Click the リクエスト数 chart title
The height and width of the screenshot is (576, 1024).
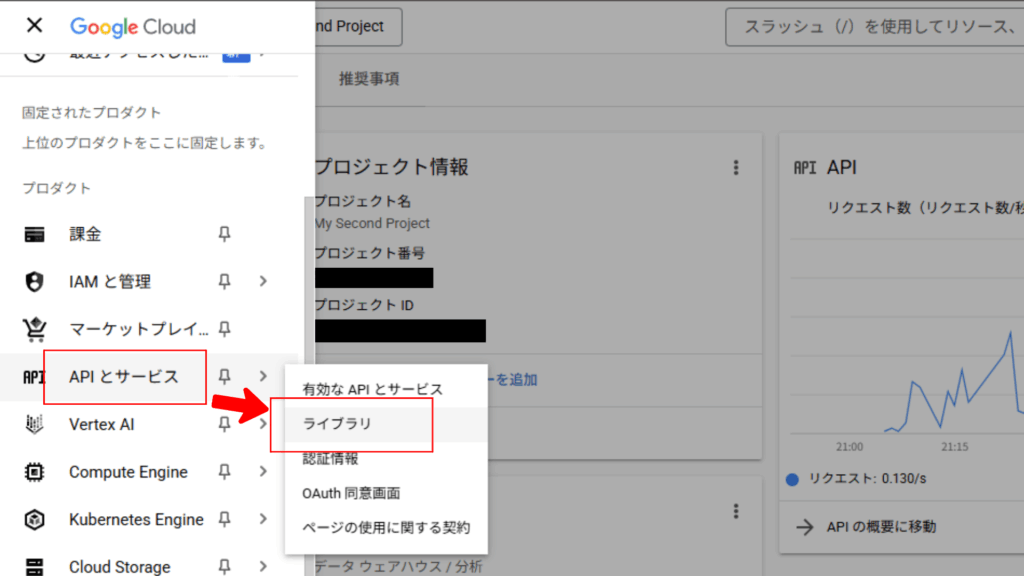(925, 208)
